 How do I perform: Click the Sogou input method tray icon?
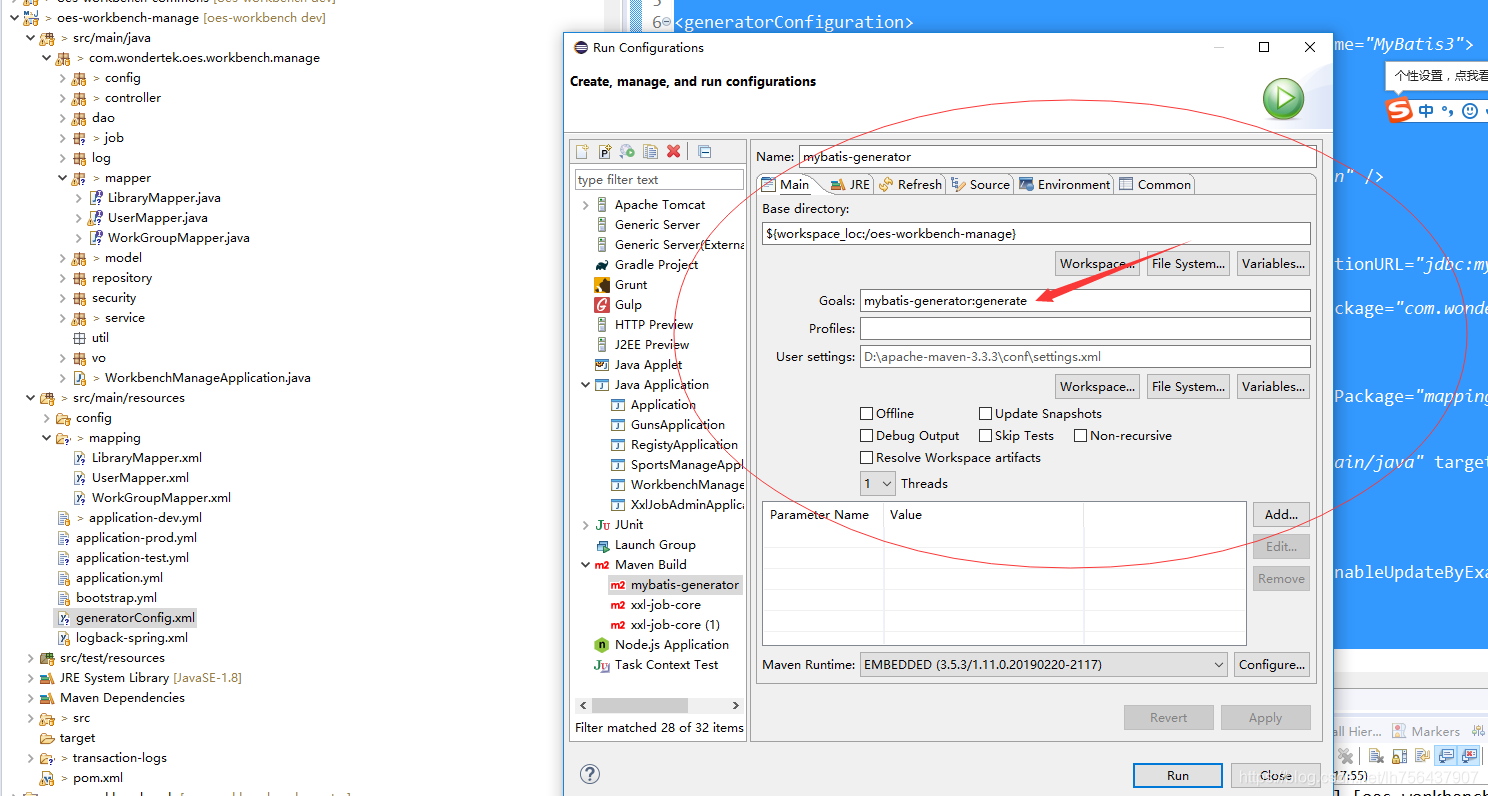(x=1398, y=110)
